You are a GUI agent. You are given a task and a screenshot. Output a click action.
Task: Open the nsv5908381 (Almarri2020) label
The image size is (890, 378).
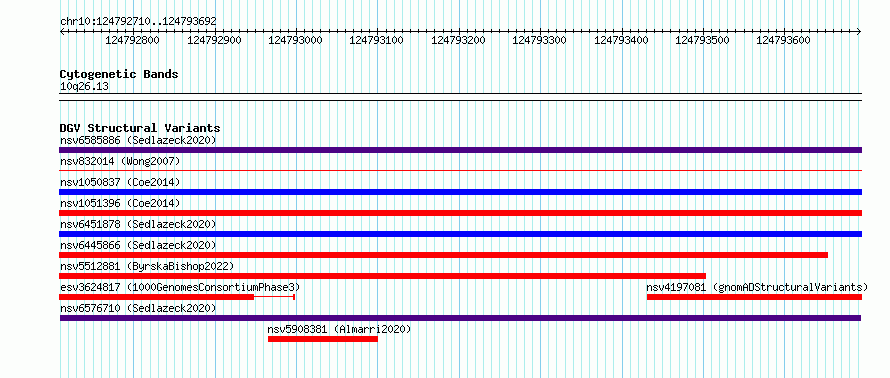339,329
